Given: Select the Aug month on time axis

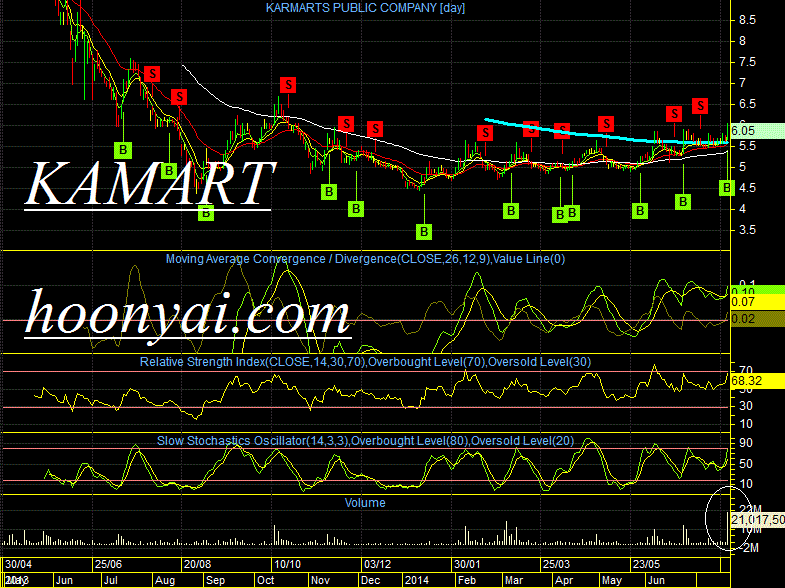Looking at the screenshot, I should point(165,580).
